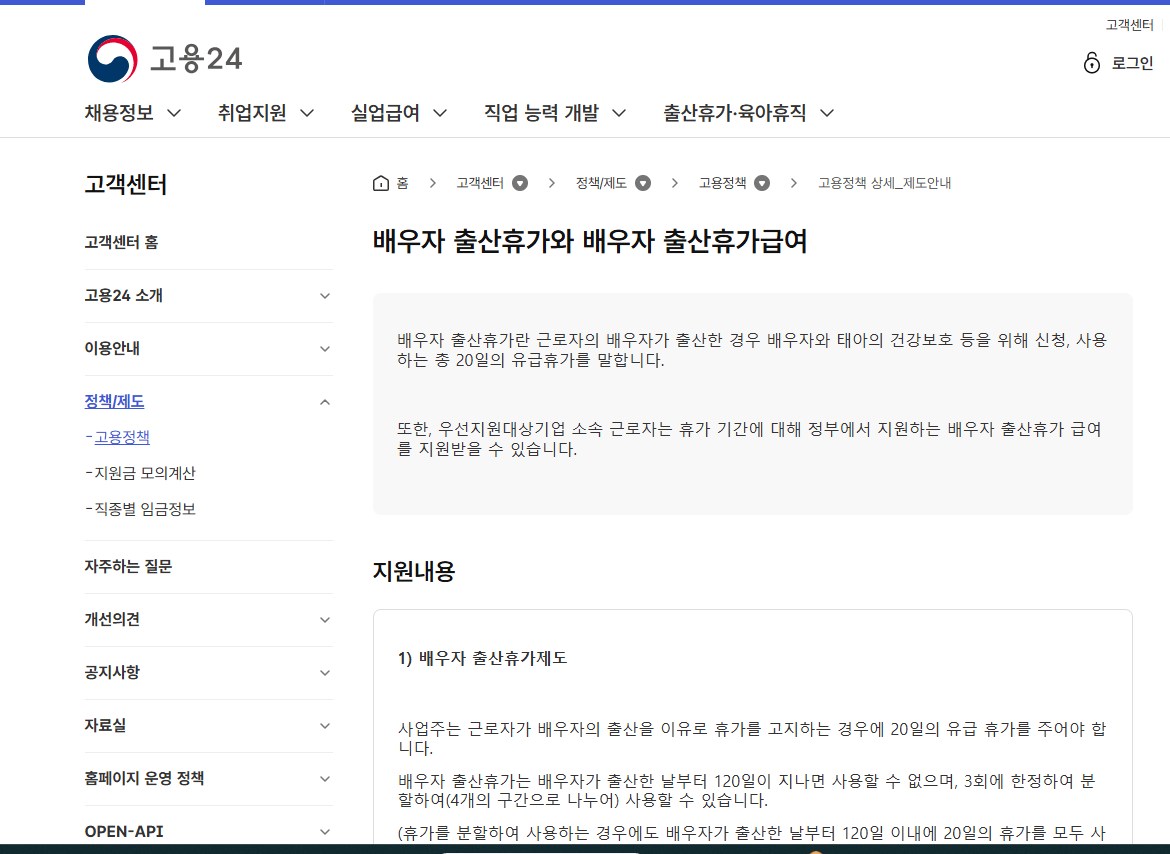Select the active browser tab above the page
Screen dimensions: 1170x854
tap(145, 3)
